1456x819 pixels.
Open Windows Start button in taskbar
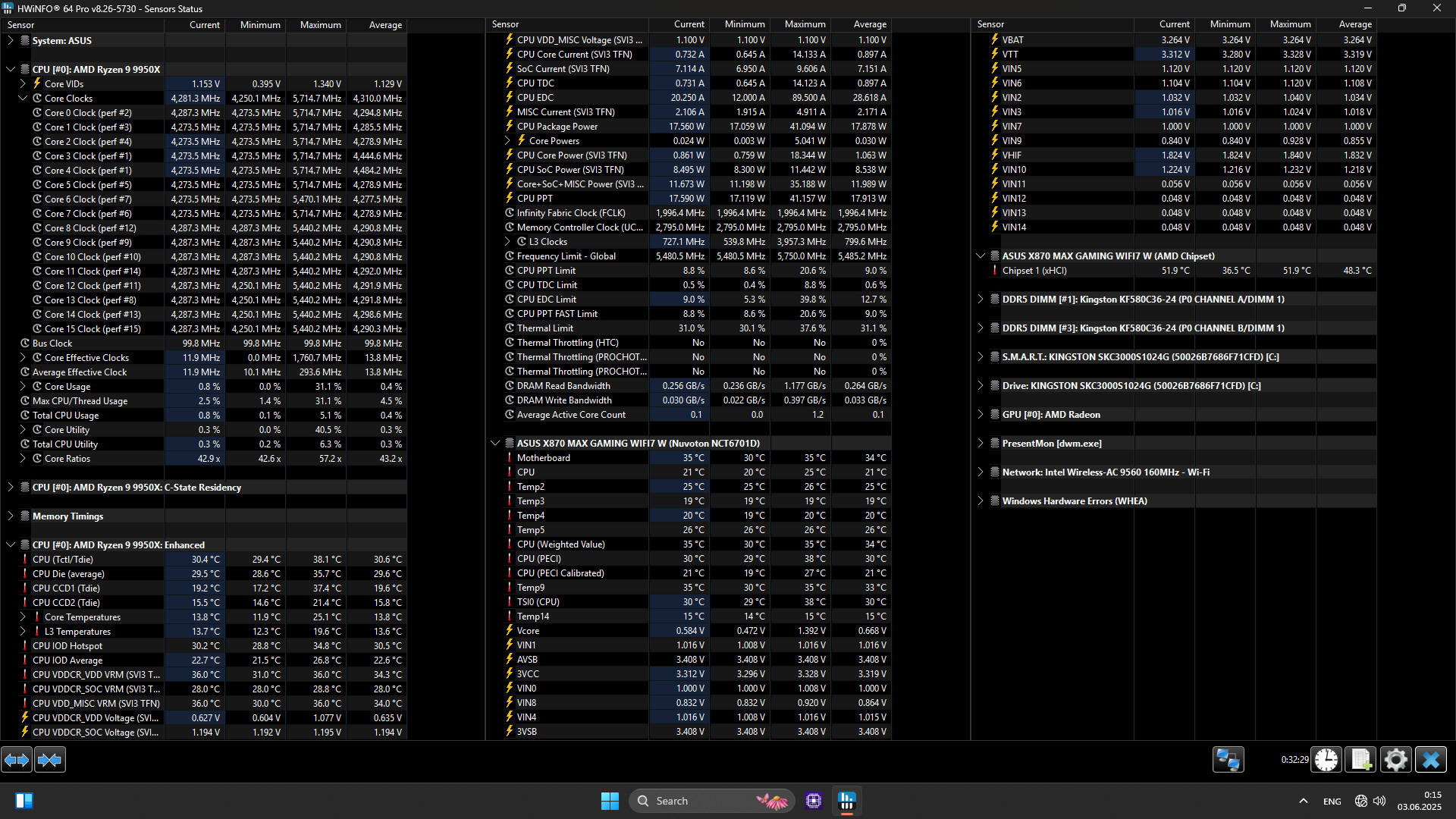point(610,801)
